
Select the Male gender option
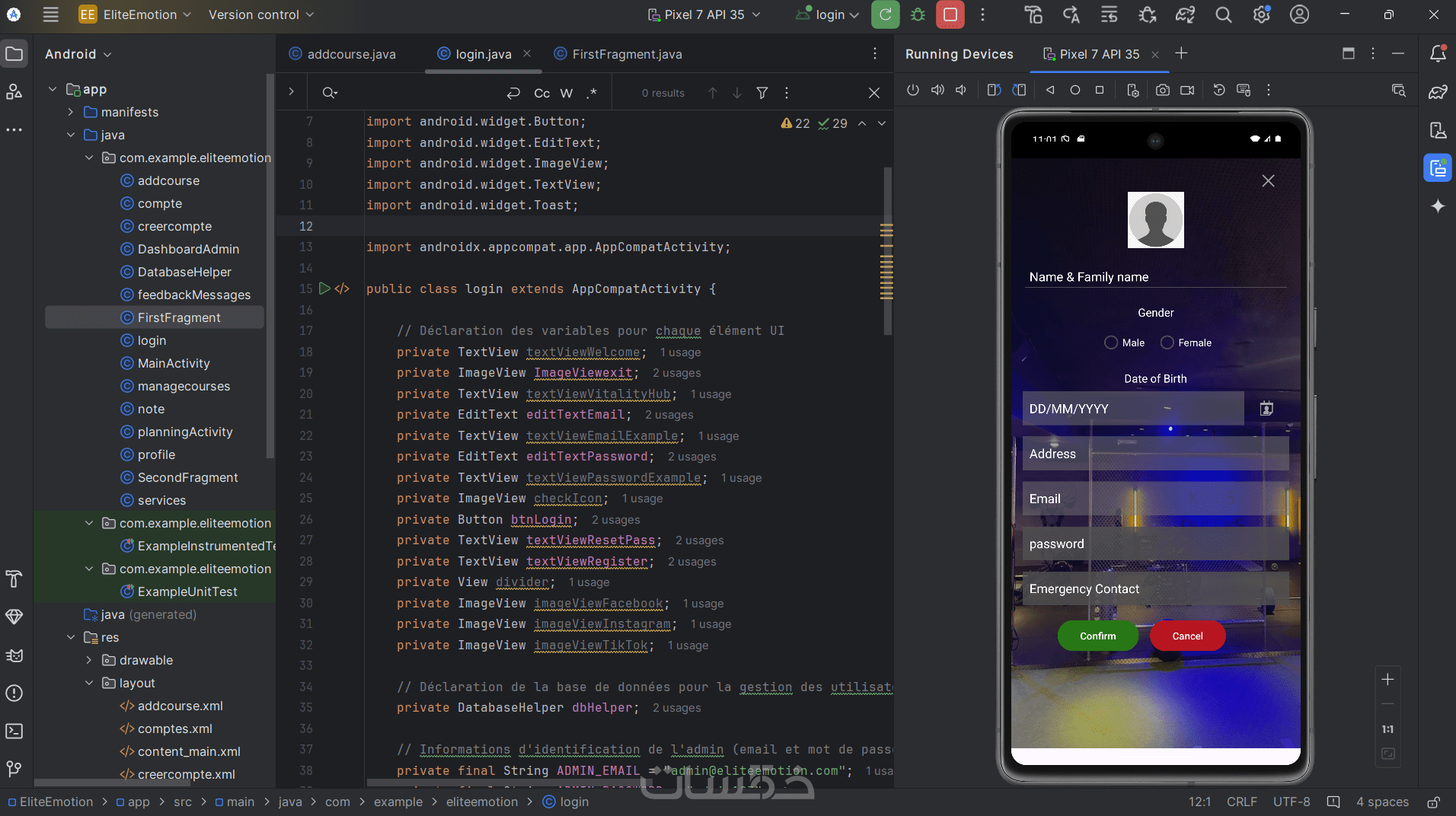1124,343
